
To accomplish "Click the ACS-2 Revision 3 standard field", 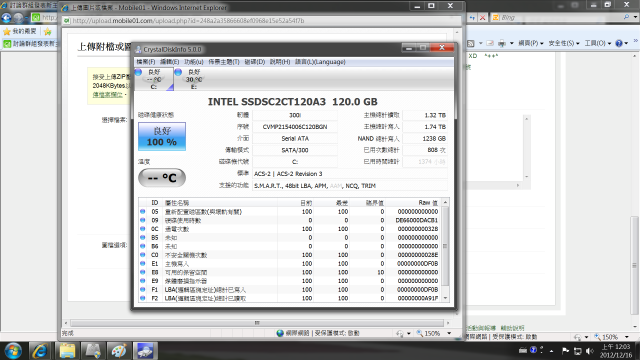I will [x=350, y=174].
